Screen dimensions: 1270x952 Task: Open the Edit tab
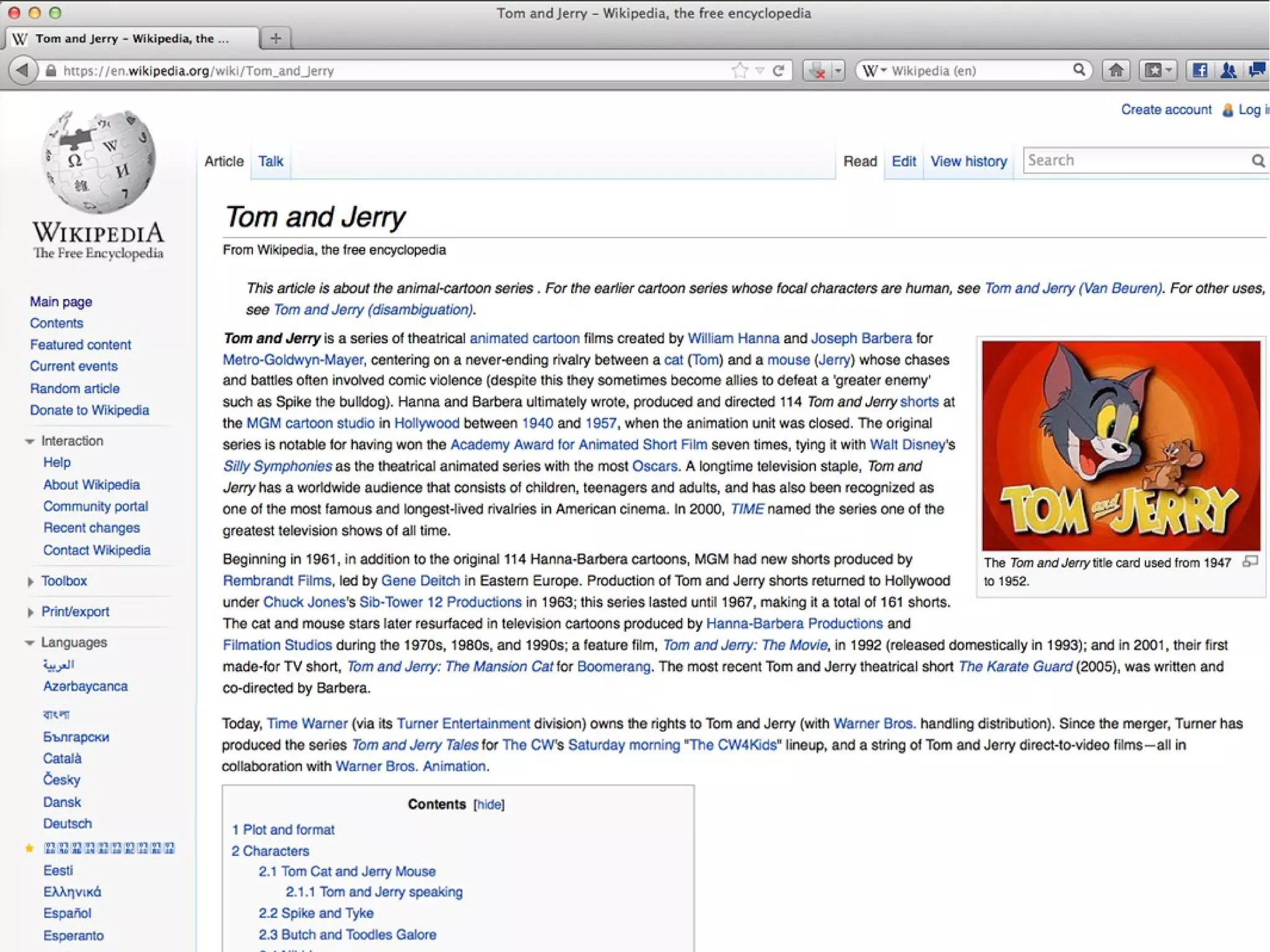point(904,161)
